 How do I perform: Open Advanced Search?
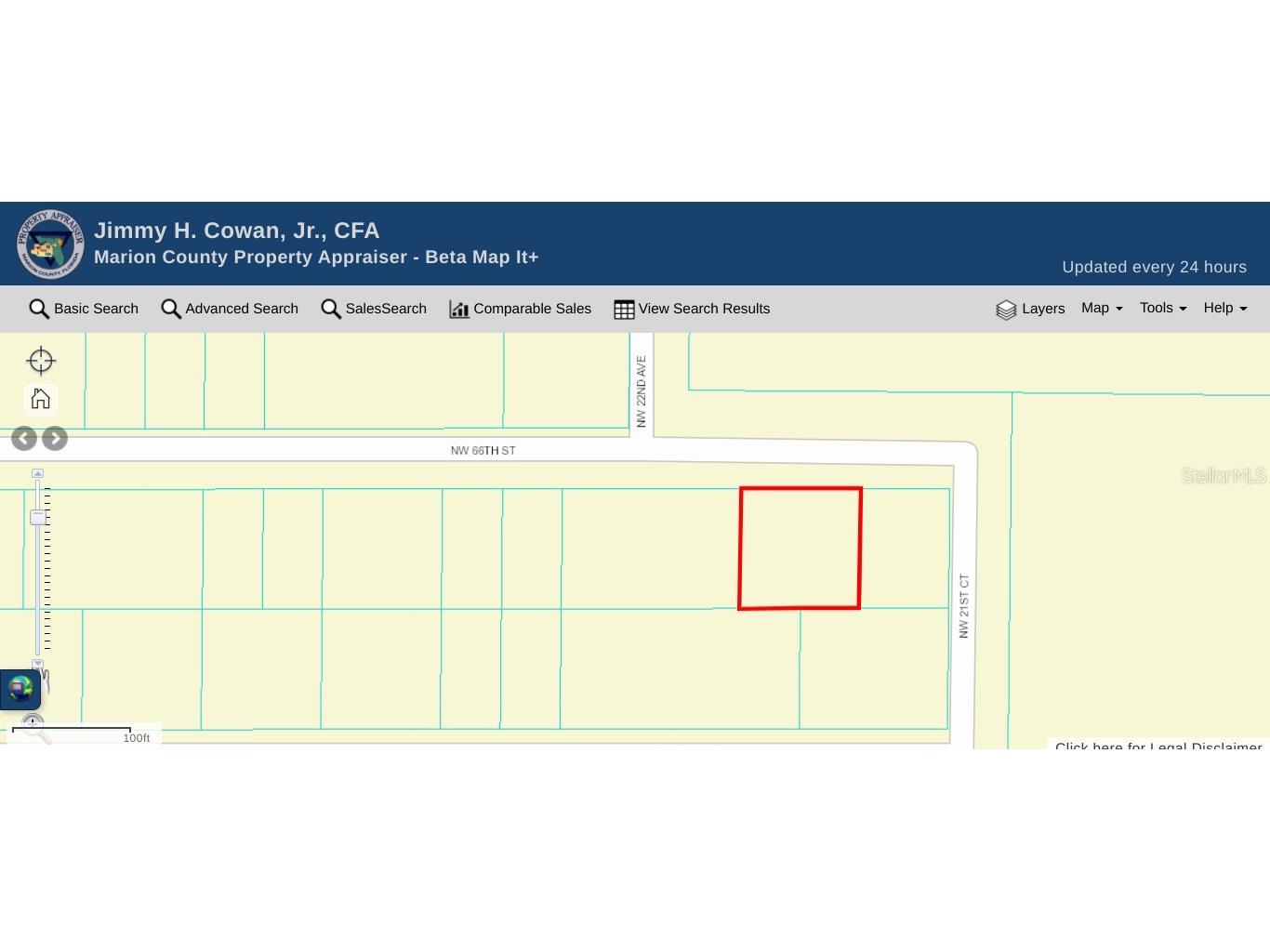230,309
